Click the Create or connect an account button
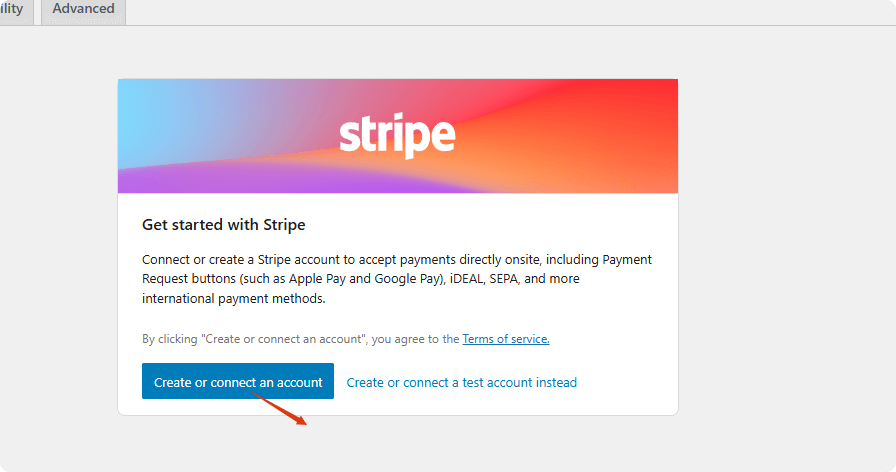This screenshot has width=896, height=472. (x=238, y=382)
